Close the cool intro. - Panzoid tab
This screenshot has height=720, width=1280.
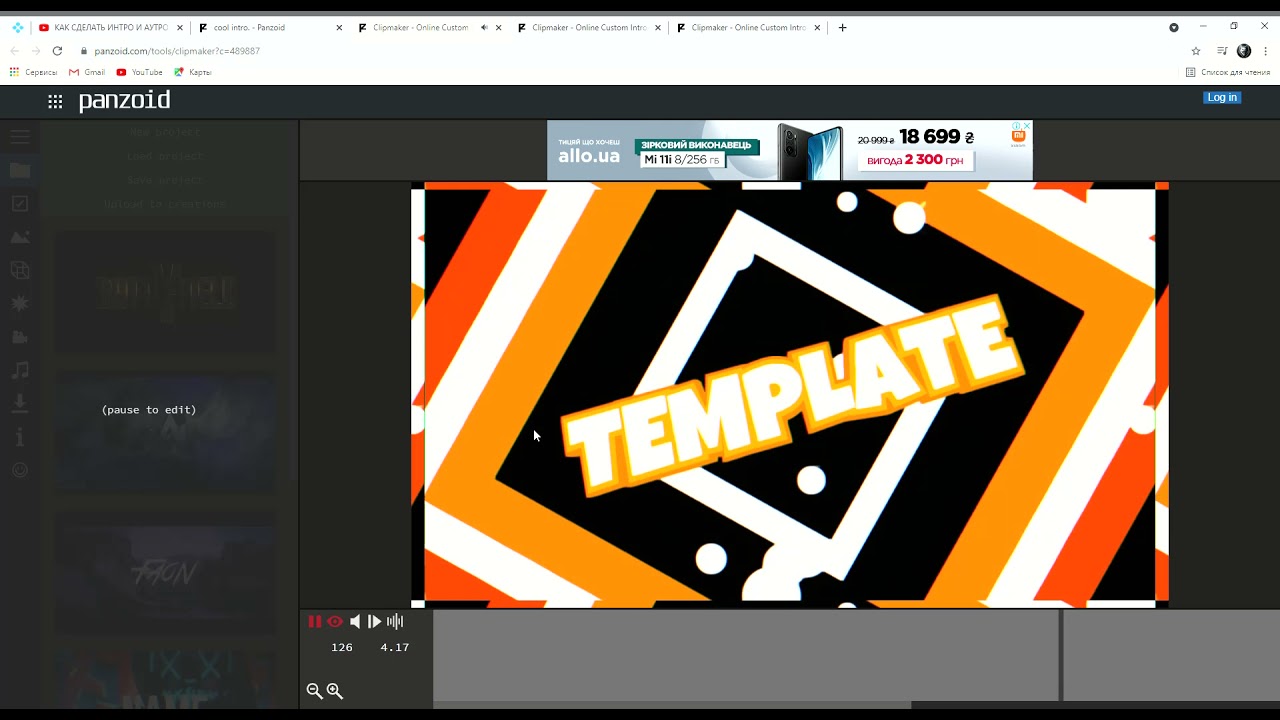(339, 28)
